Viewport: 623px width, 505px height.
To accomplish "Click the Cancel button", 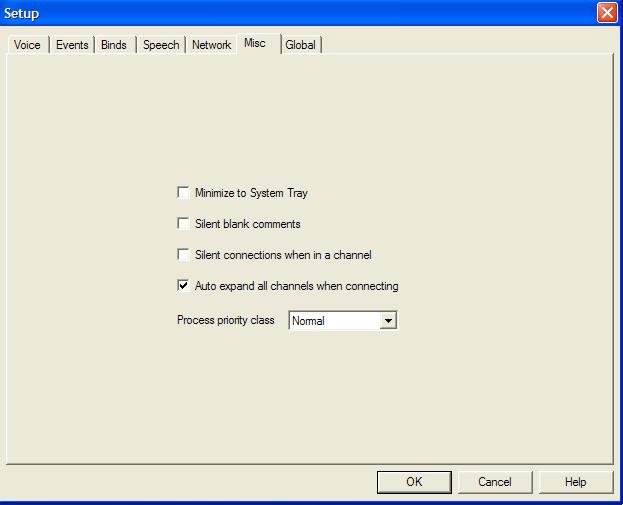I will click(x=494, y=482).
